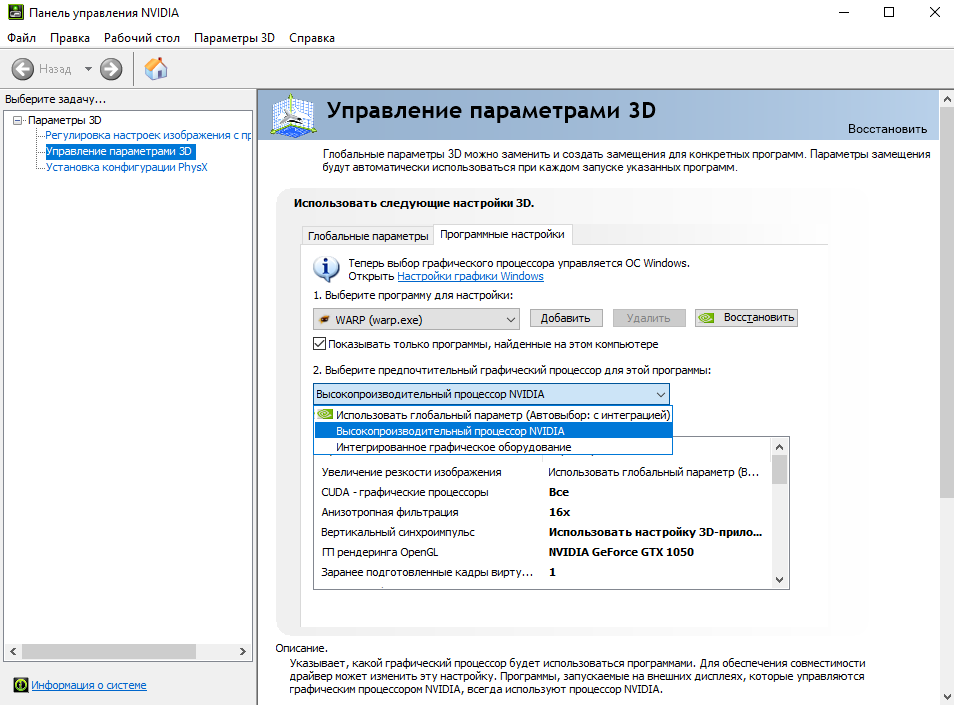Choose Высокопроизводительный процессор NVIDIA list option
Image resolution: width=954 pixels, height=705 pixels.
pos(493,431)
